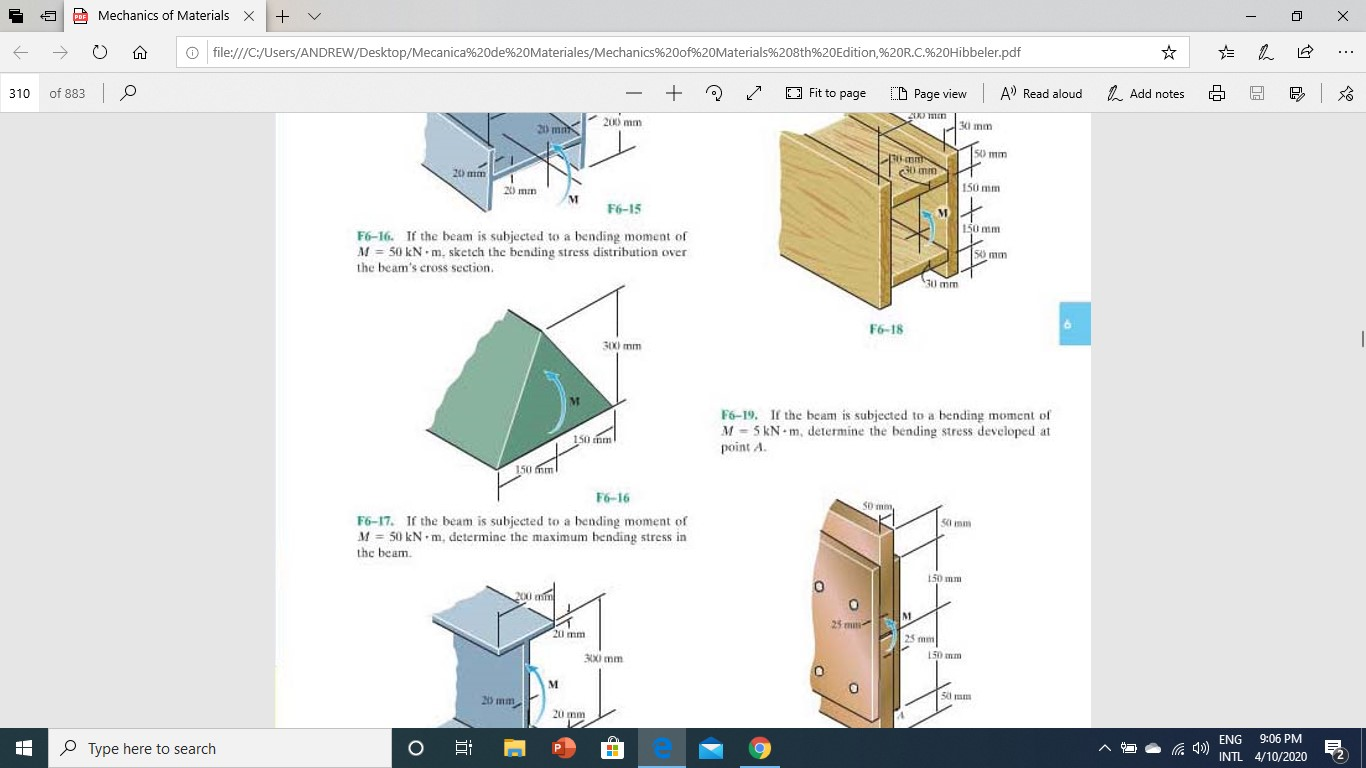Screen dimensions: 1366x768
Task: Switch to Edge taskbar icon
Action: (x=661, y=748)
